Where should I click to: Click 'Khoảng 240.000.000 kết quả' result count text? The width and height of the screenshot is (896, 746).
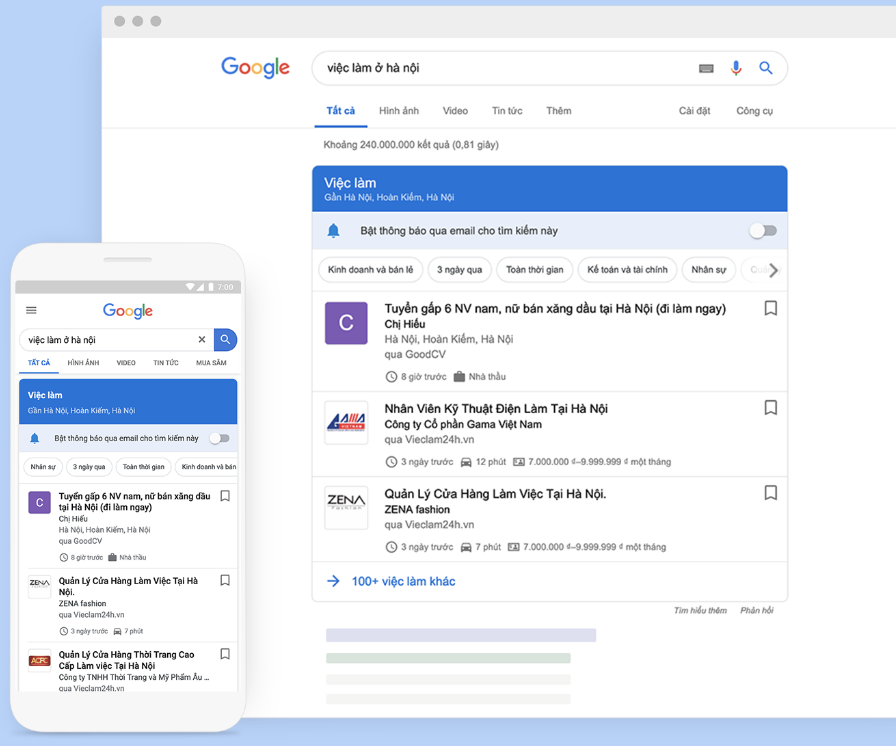411,145
